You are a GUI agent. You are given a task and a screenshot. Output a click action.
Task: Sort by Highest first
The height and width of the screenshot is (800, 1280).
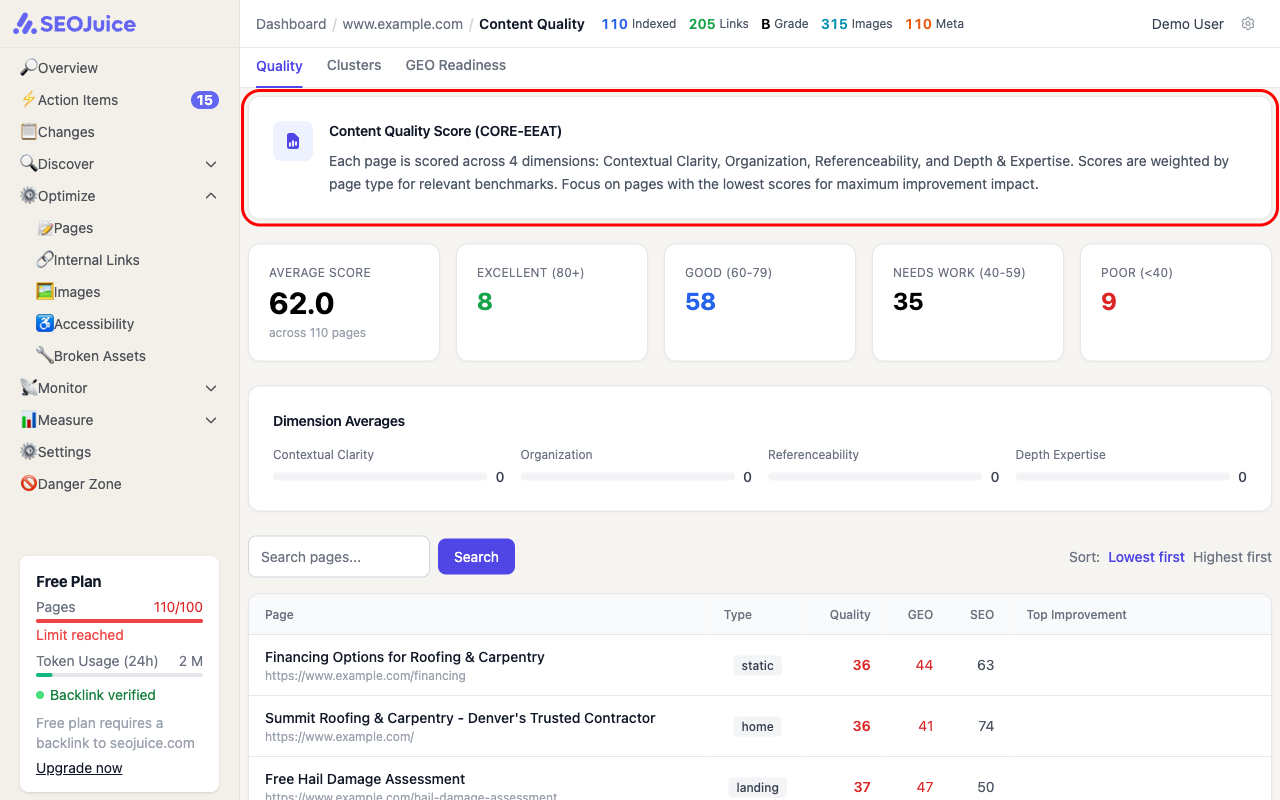pos(1232,557)
